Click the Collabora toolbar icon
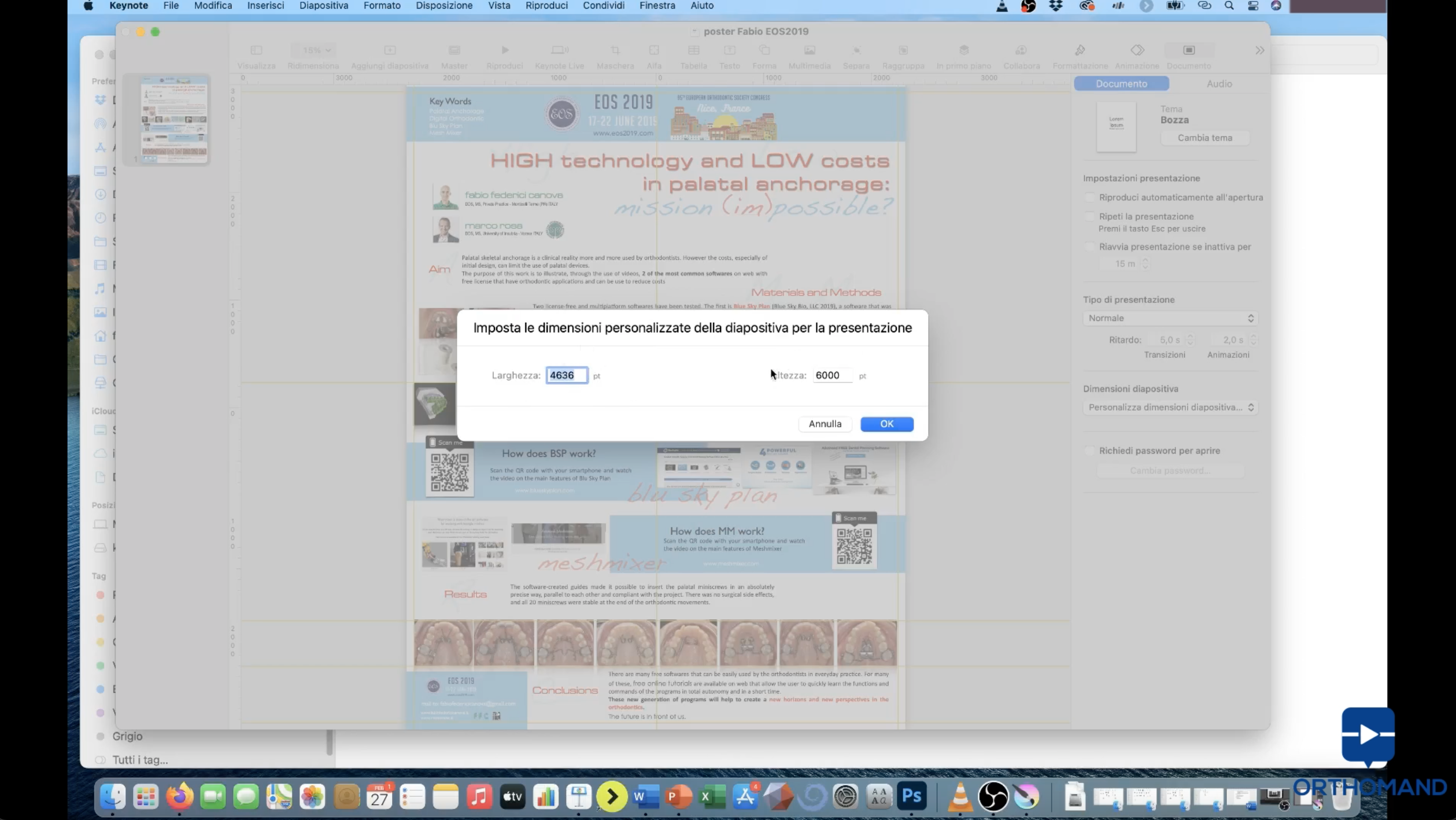This screenshot has height=820, width=1456. [1021, 51]
